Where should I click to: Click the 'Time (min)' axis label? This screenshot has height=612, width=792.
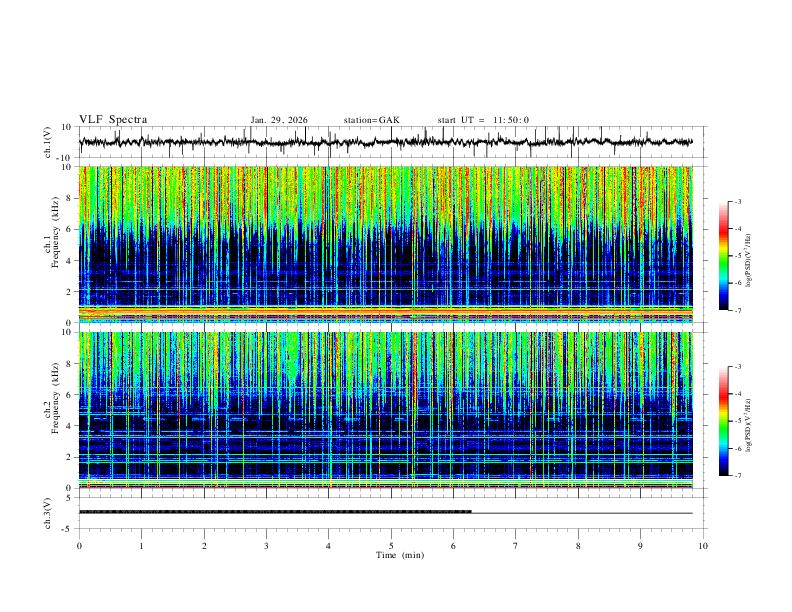point(400,555)
